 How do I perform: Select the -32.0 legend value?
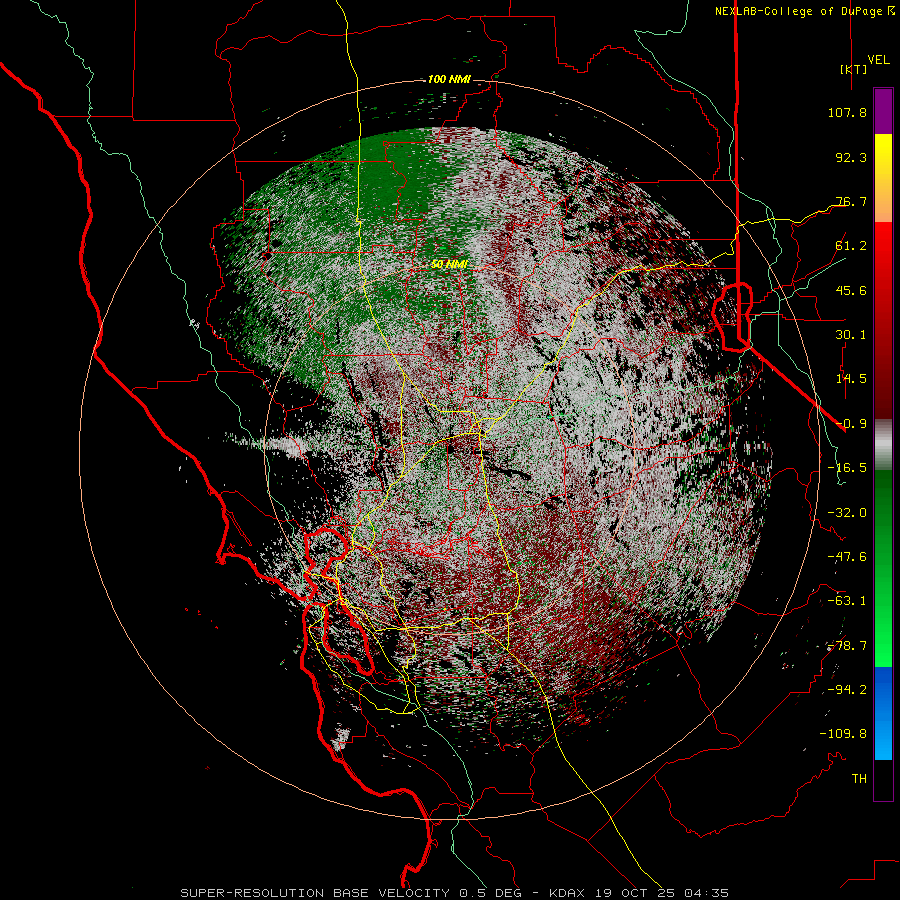click(x=847, y=513)
